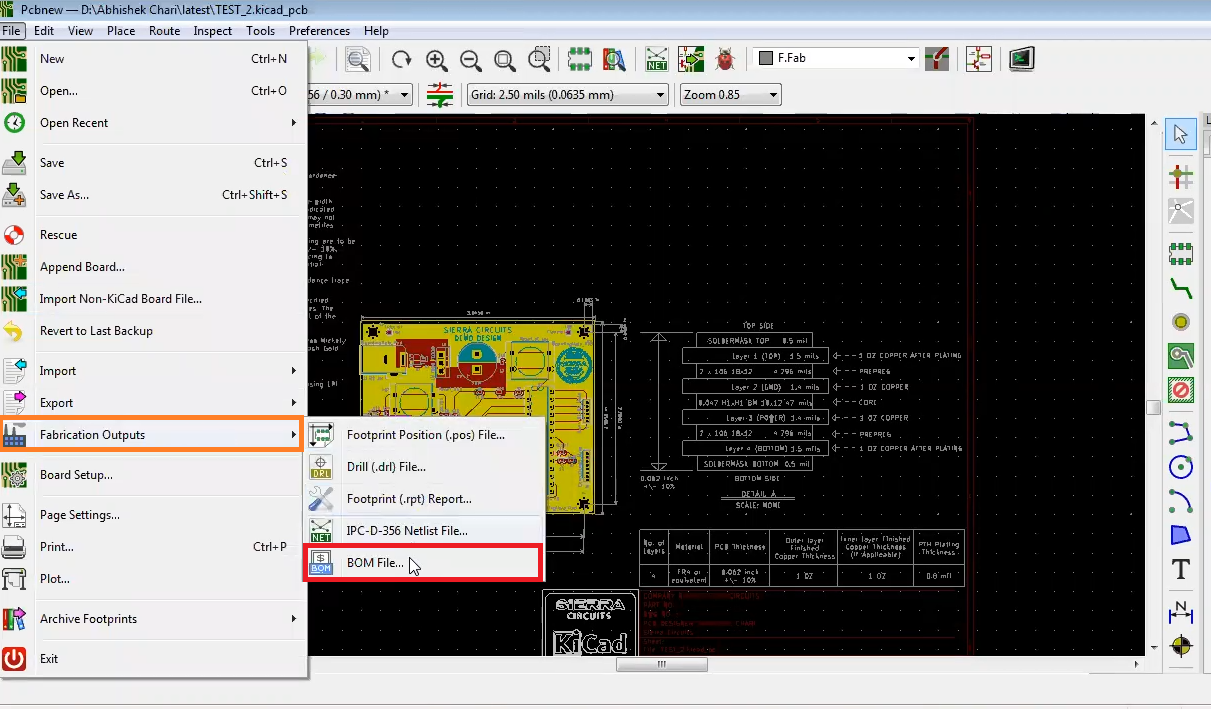Open the F.Fab layer dropdown

[x=910, y=59]
